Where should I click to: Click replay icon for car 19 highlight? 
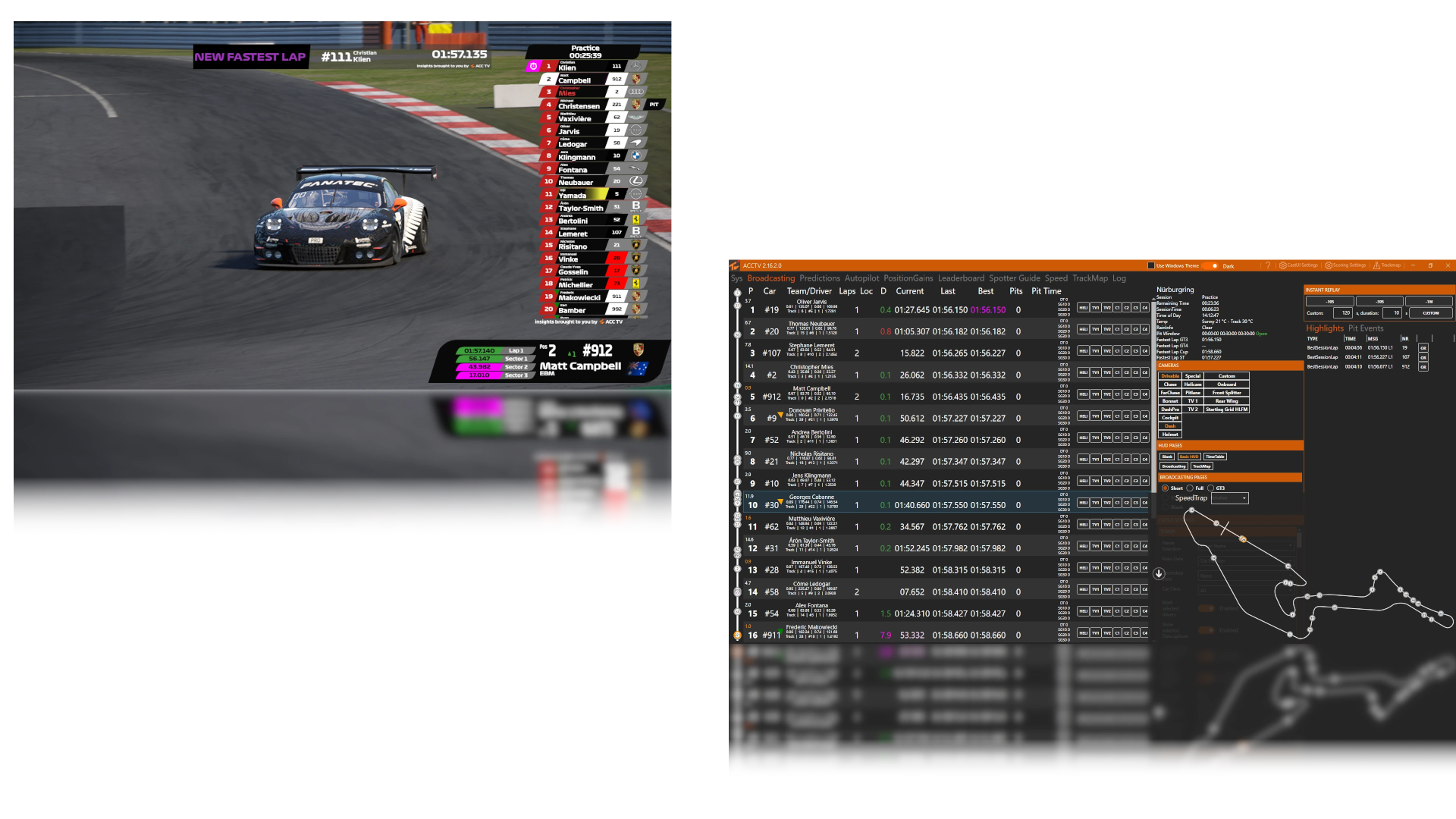point(1423,348)
